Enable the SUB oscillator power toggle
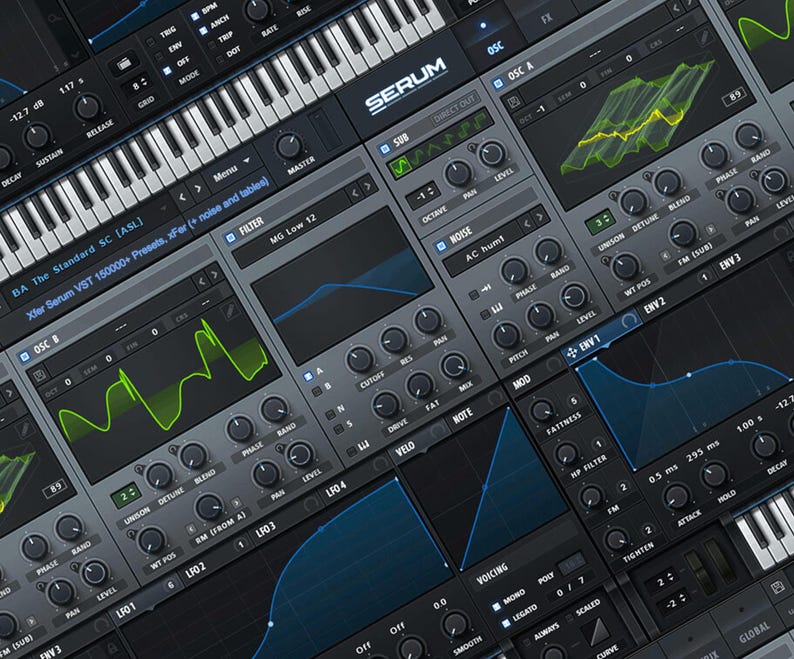This screenshot has height=659, width=794. tap(385, 148)
